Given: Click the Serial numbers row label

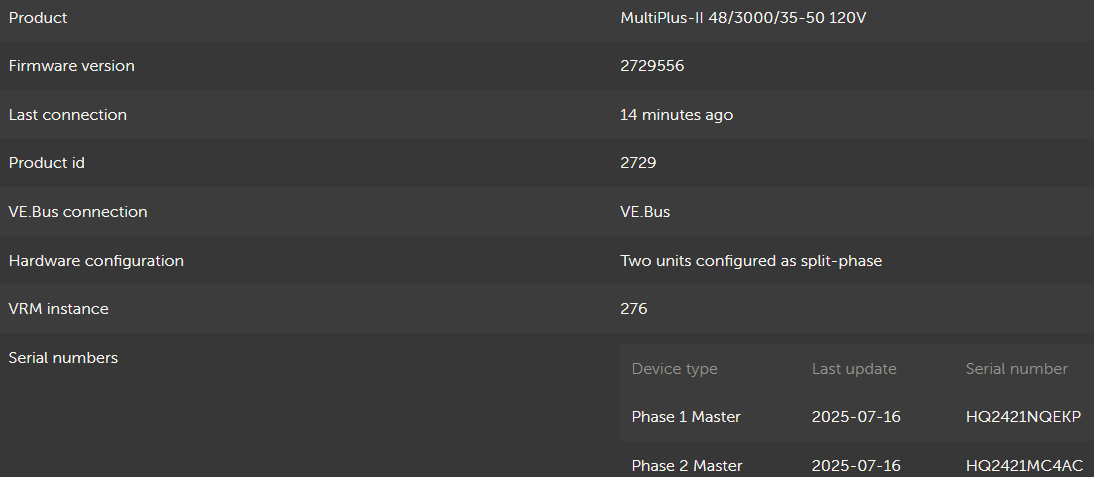Looking at the screenshot, I should coord(63,358).
